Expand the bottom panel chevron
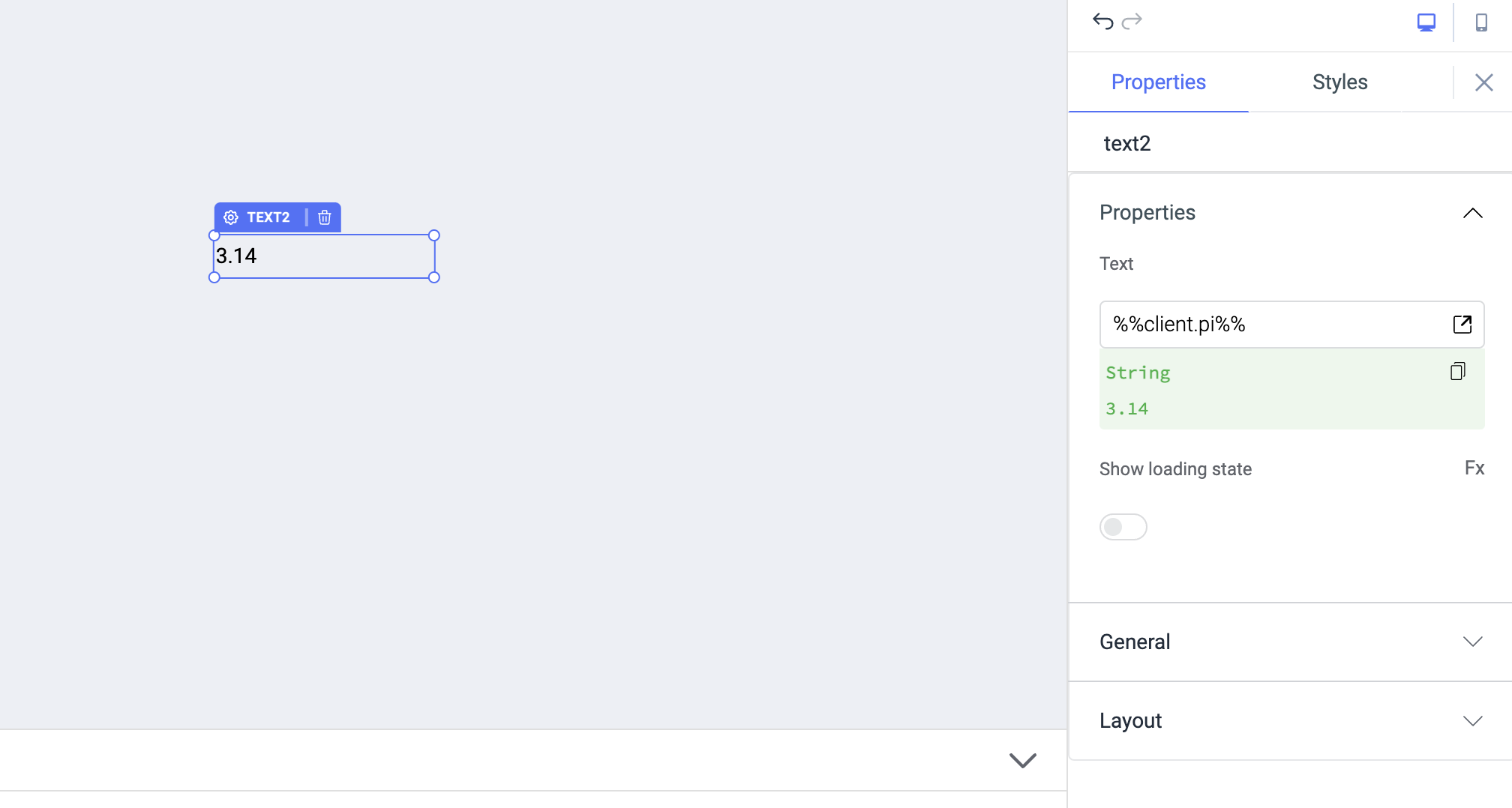This screenshot has width=1512, height=808. click(1022, 760)
